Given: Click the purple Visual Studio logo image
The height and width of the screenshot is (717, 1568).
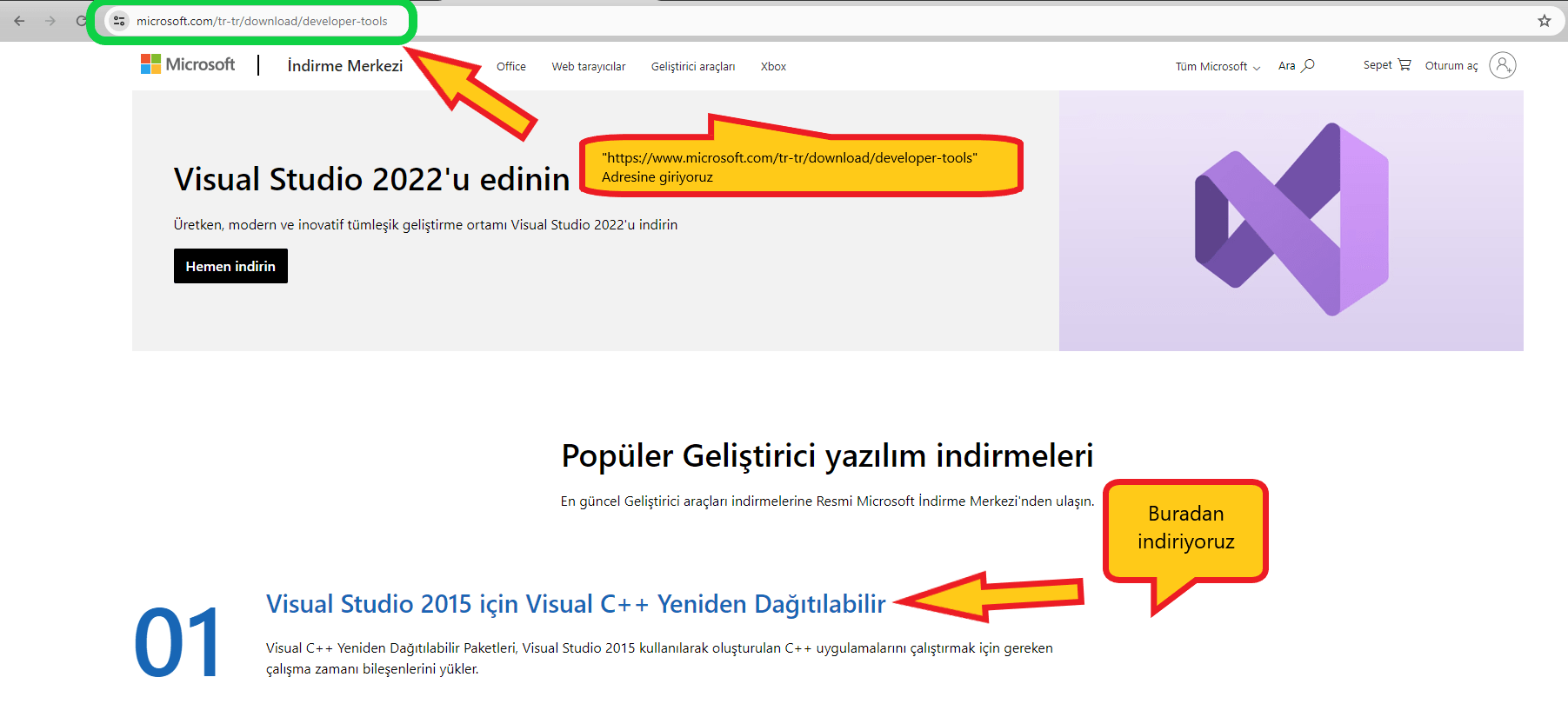Looking at the screenshot, I should pos(1291,220).
